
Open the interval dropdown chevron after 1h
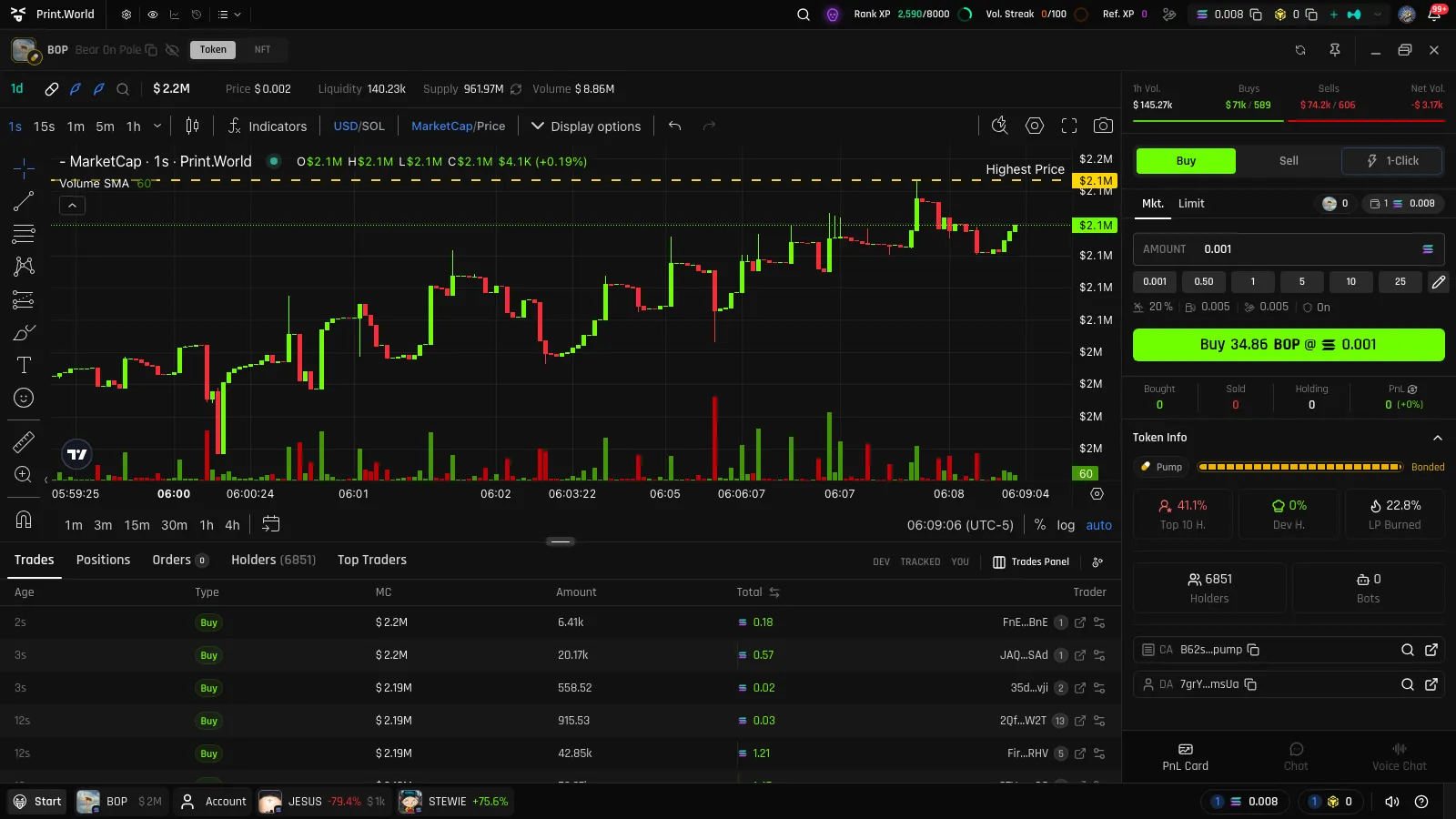(157, 126)
